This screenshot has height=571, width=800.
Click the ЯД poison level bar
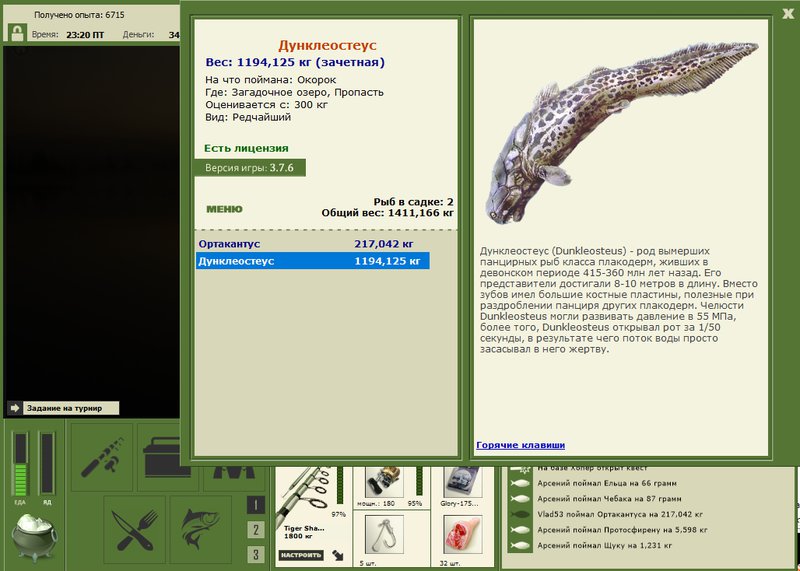coord(47,463)
